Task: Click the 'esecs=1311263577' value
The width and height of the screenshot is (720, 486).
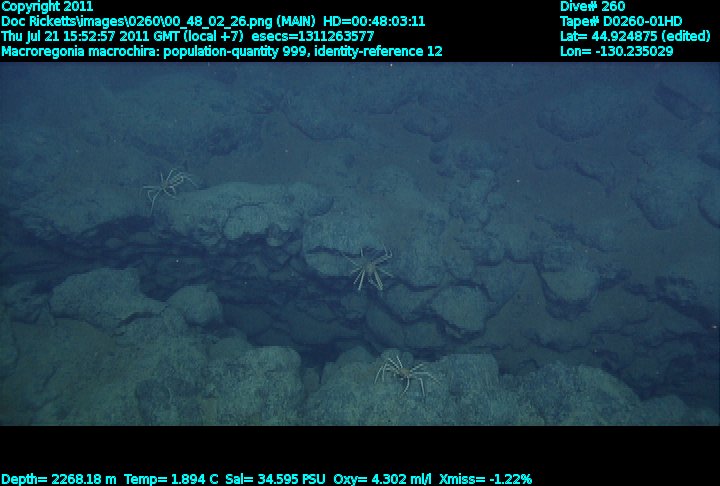Action: click(x=313, y=36)
